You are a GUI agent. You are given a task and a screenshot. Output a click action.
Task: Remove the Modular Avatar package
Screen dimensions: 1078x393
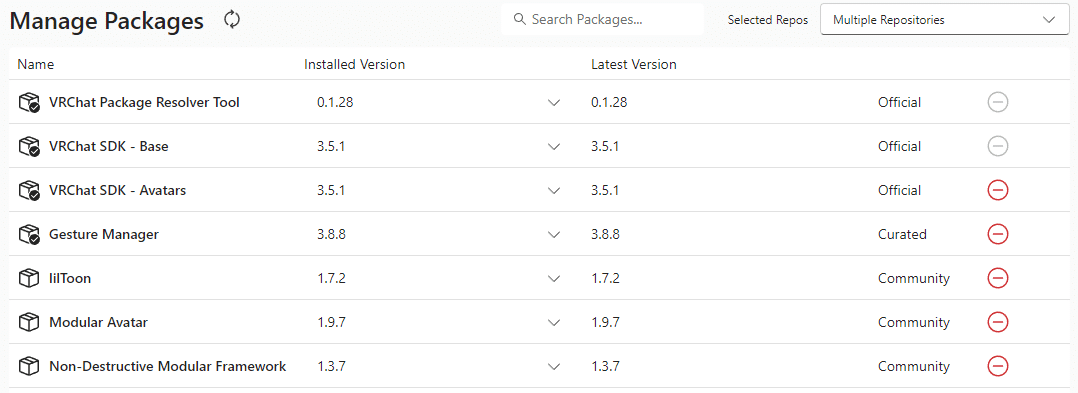(998, 322)
